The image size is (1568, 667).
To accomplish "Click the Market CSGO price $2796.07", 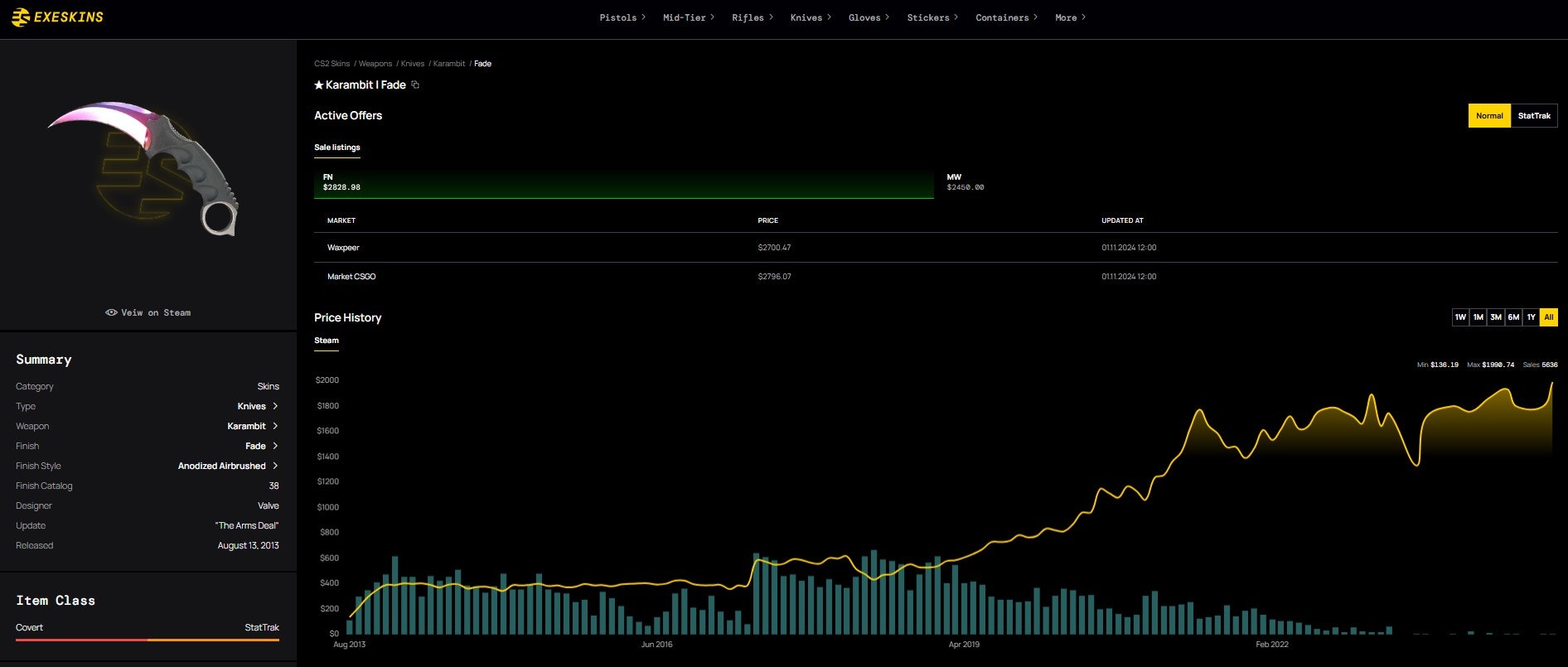I will pyautogui.click(x=774, y=277).
